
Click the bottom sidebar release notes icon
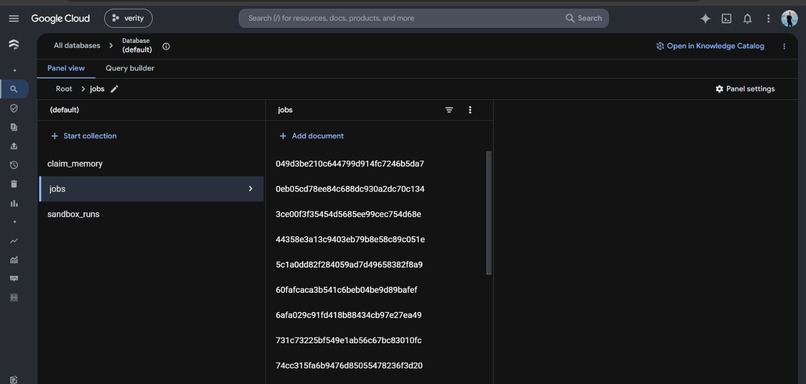click(x=14, y=379)
